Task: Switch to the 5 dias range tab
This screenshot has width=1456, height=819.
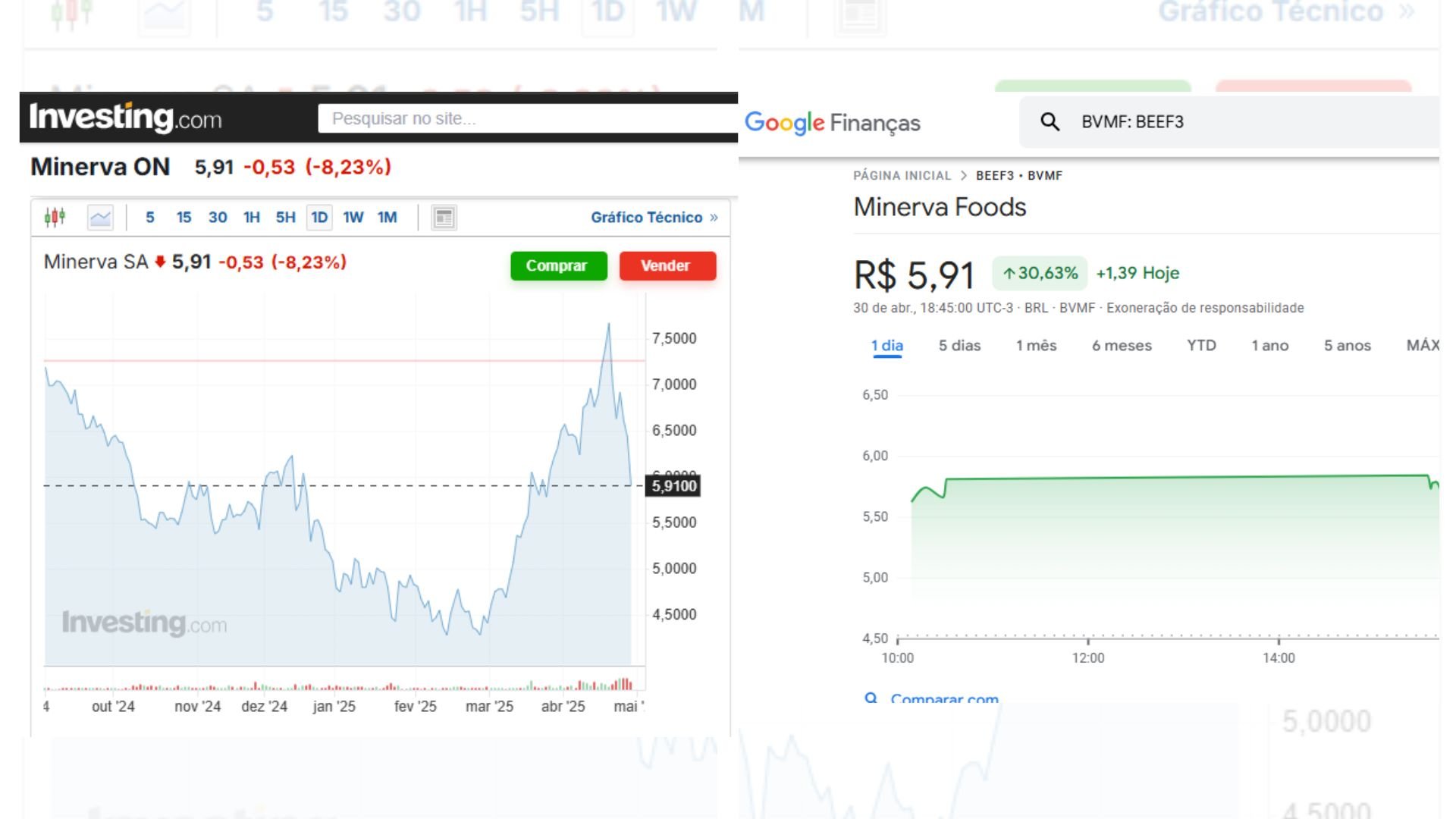Action: click(959, 346)
